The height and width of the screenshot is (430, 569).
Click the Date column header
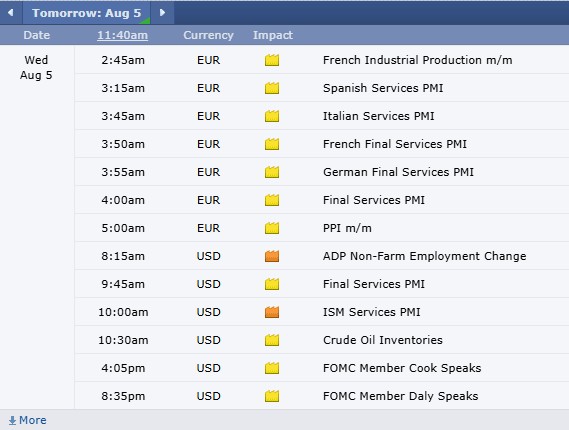point(37,35)
